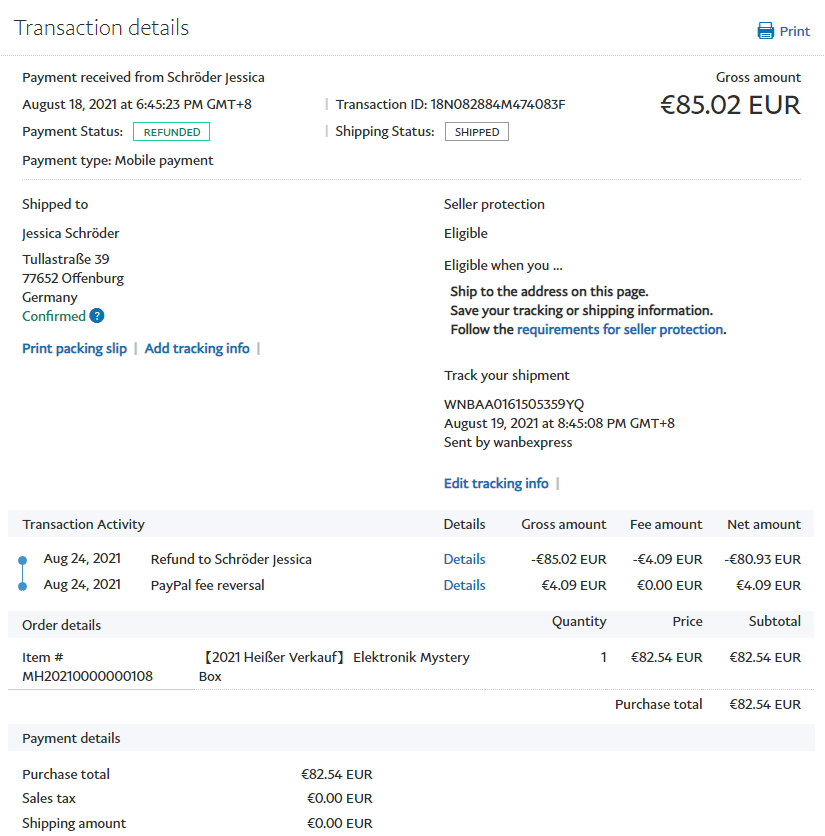Click tracking number WNBAA0161505359YQ
The width and height of the screenshot is (825, 836).
pos(514,404)
